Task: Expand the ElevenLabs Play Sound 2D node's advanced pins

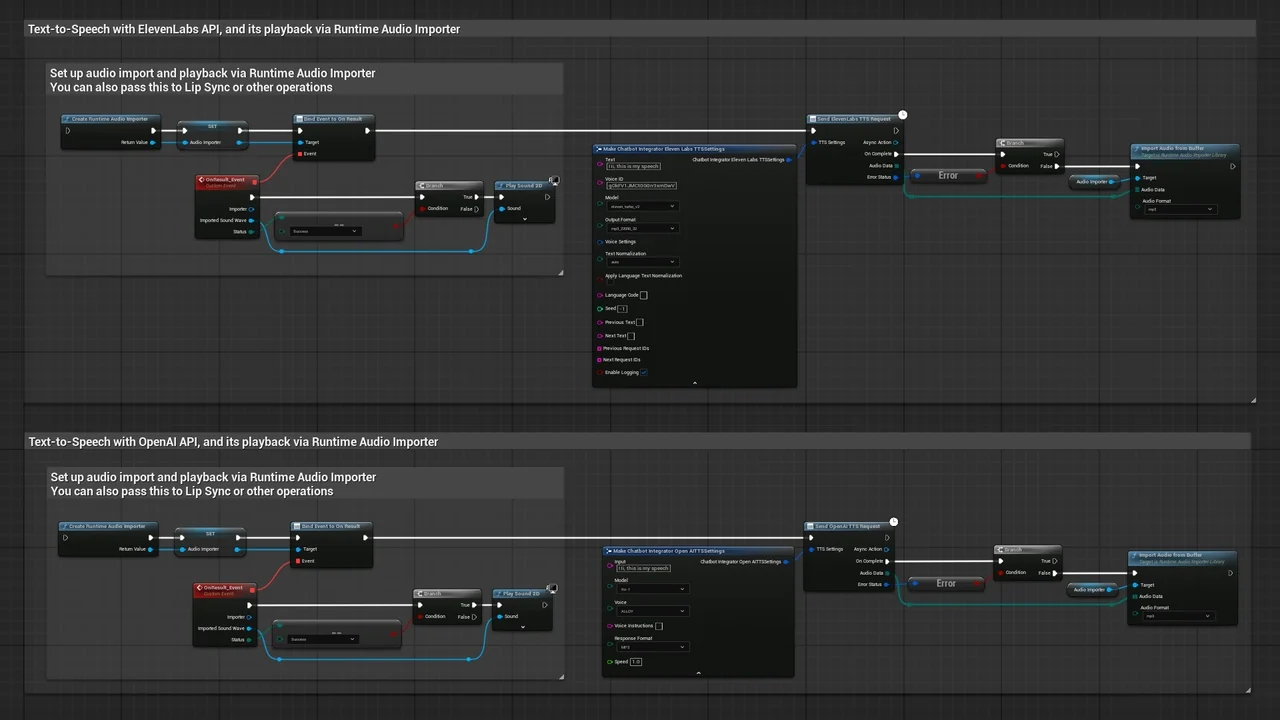Action: click(524, 220)
